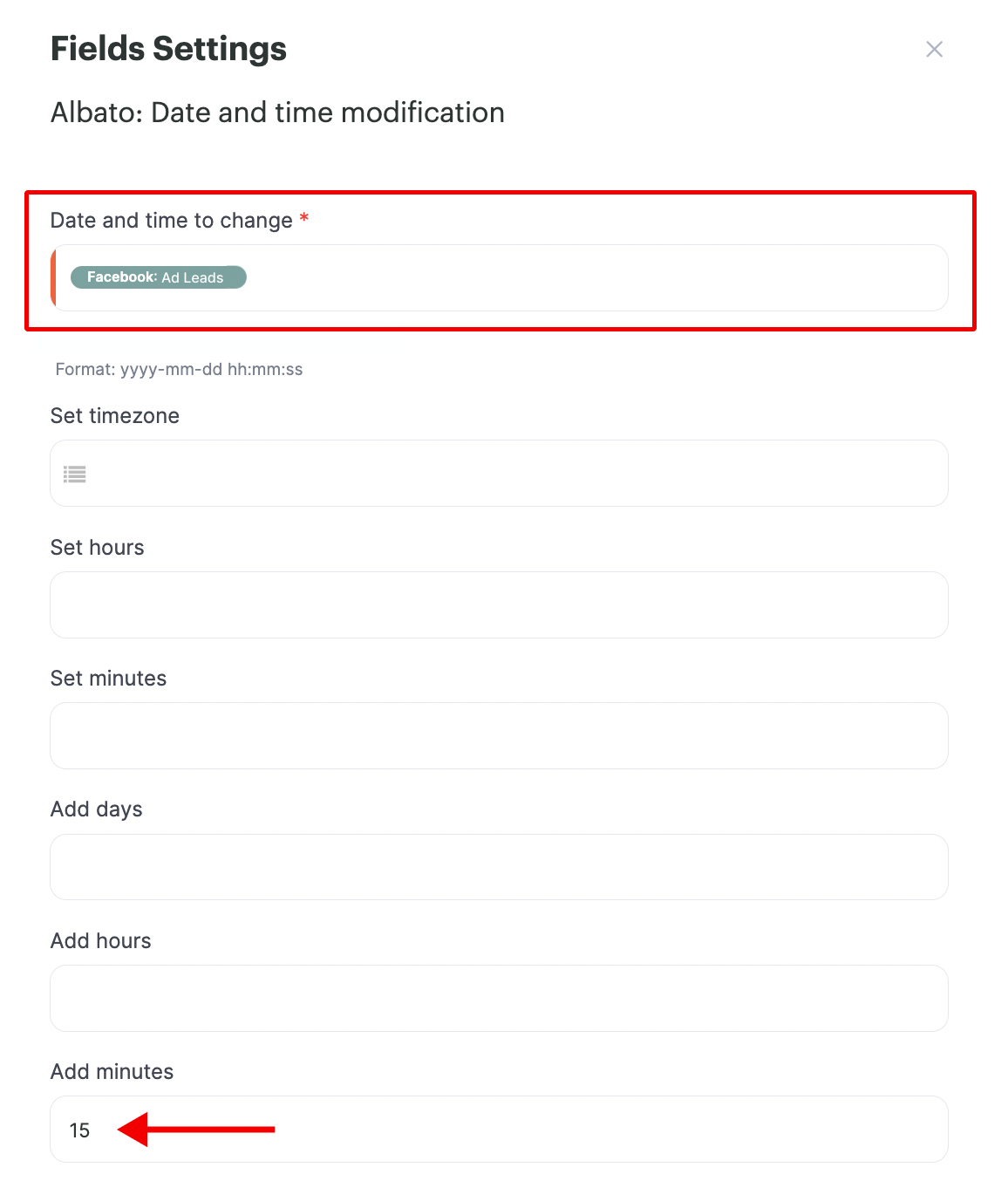The height and width of the screenshot is (1188, 1008).
Task: Focus the Add days input box
Action: pos(499,867)
